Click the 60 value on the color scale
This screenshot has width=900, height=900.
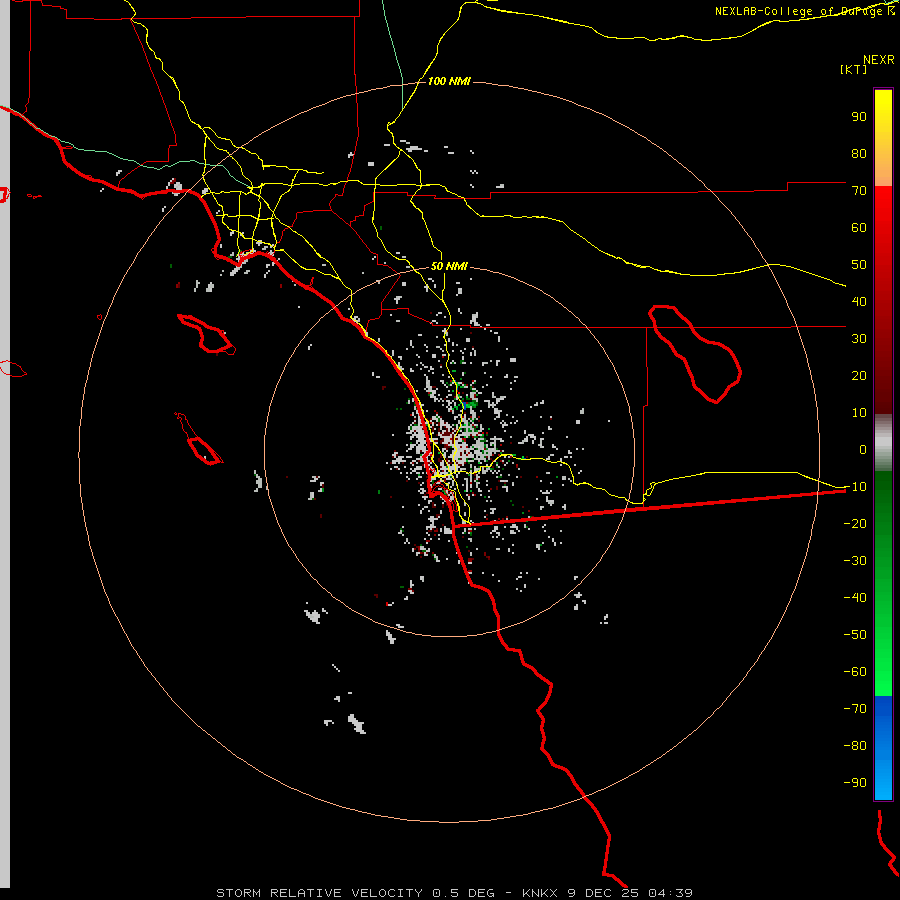coord(859,227)
